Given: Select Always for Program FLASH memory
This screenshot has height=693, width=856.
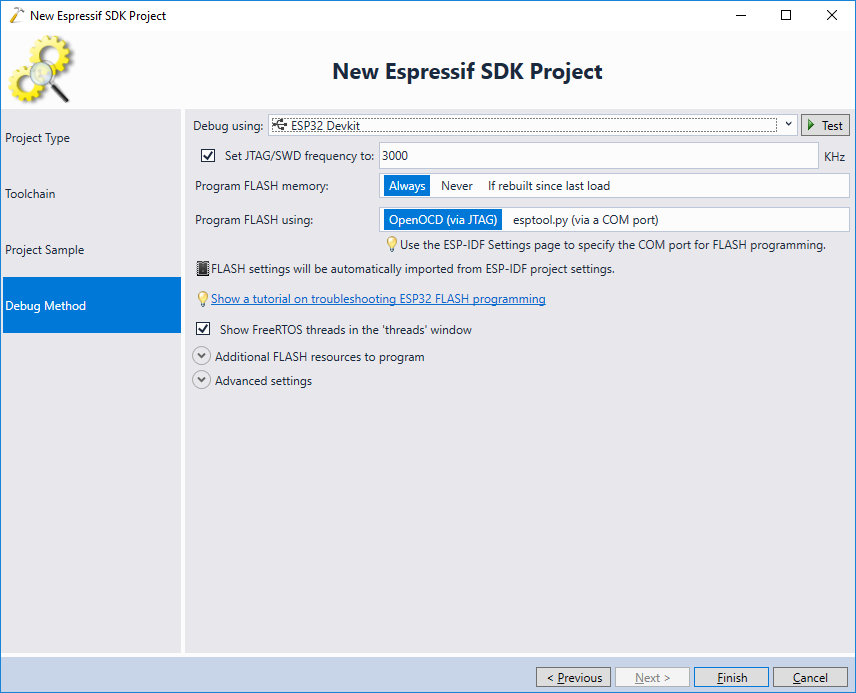Looking at the screenshot, I should (x=407, y=186).
